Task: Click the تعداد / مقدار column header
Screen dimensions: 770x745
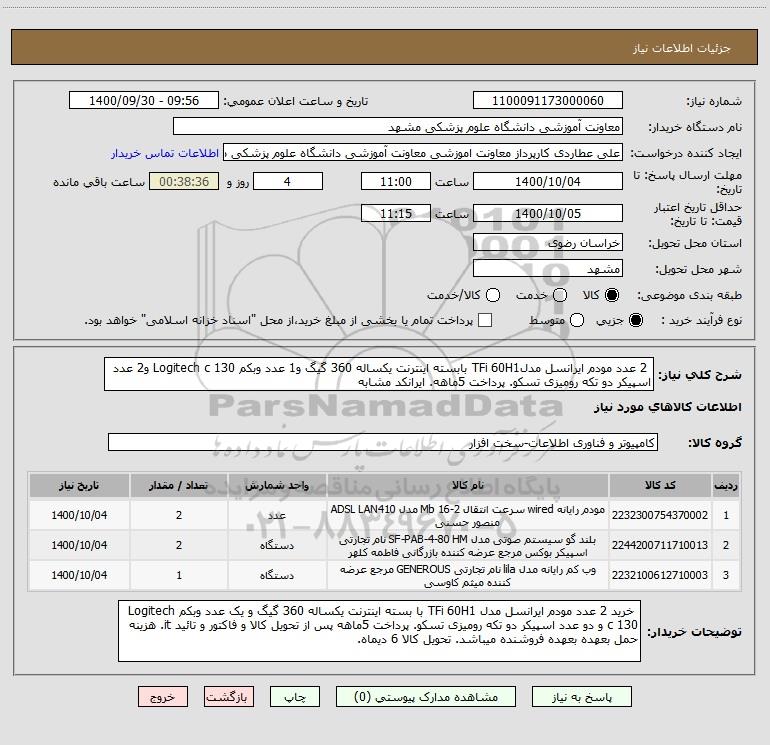Action: click(x=179, y=485)
